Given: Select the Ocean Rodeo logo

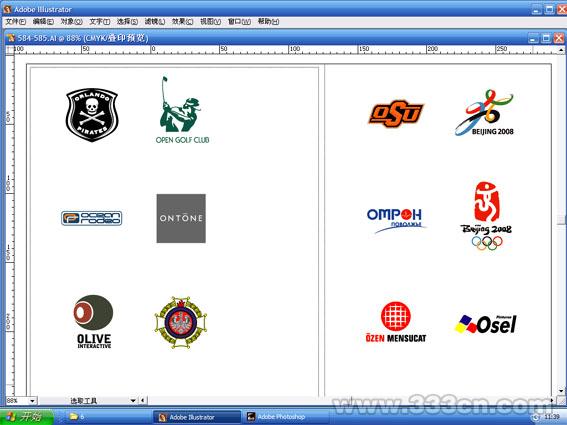Looking at the screenshot, I should (91, 218).
